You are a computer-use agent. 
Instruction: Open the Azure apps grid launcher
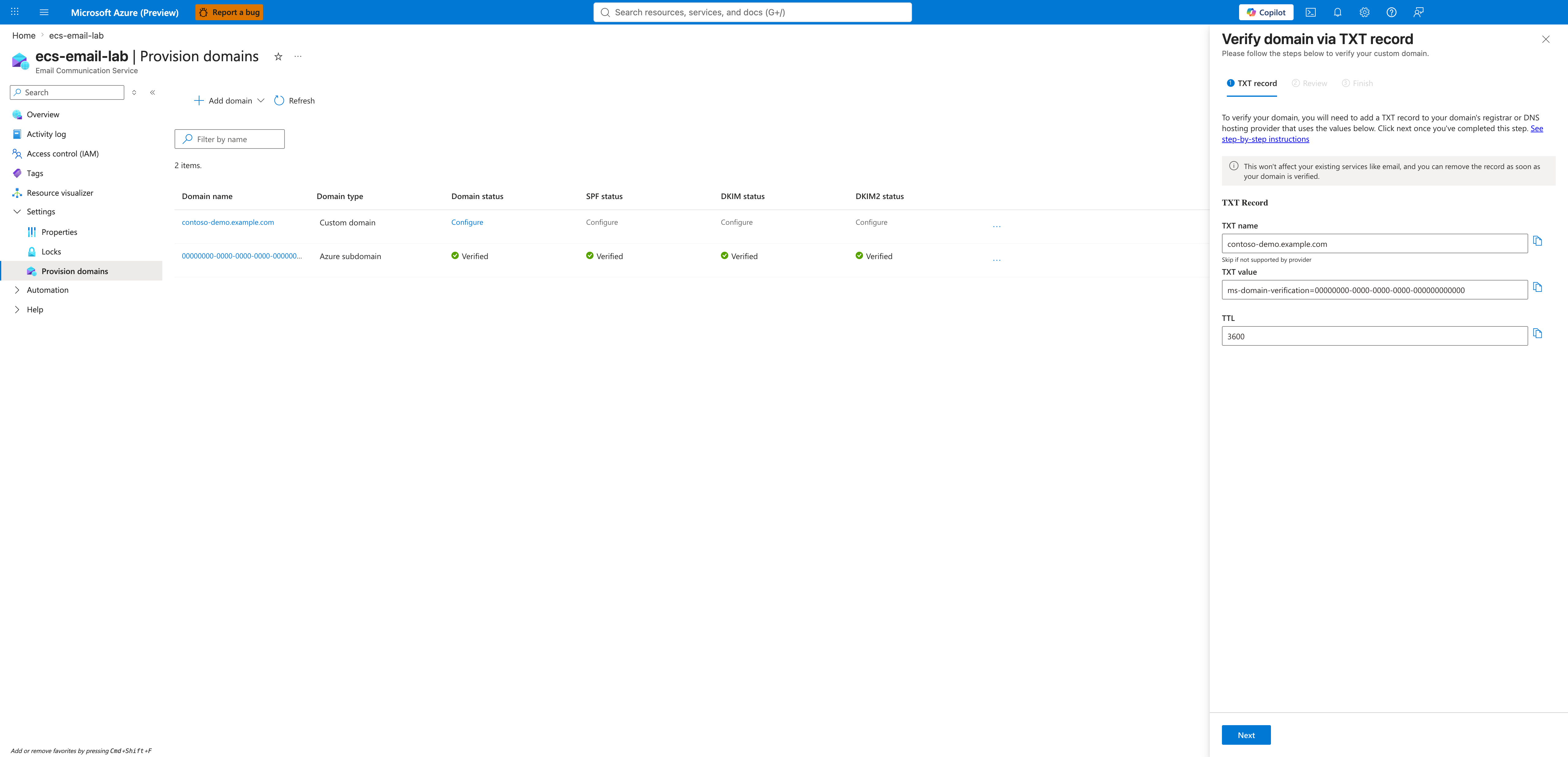(x=15, y=12)
